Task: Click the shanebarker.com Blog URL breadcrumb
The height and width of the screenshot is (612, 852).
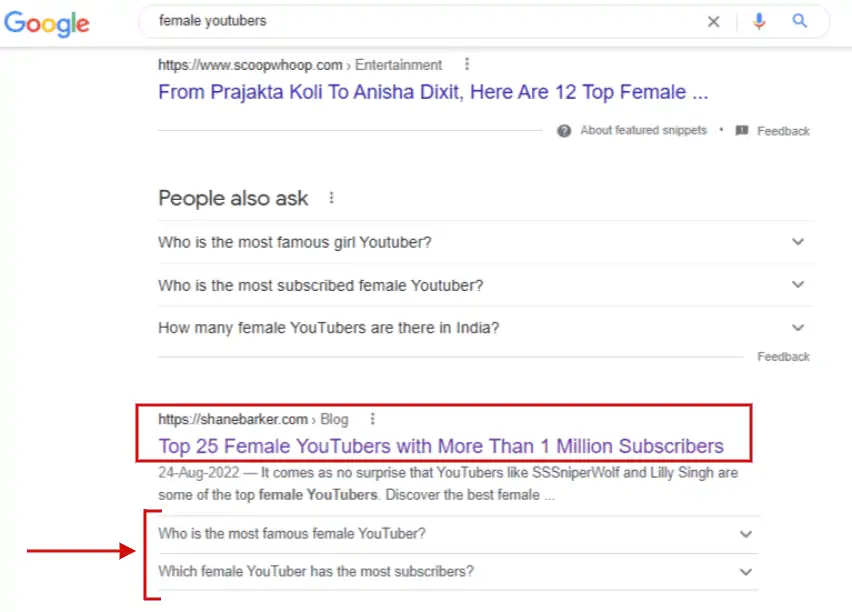Action: click(x=253, y=419)
